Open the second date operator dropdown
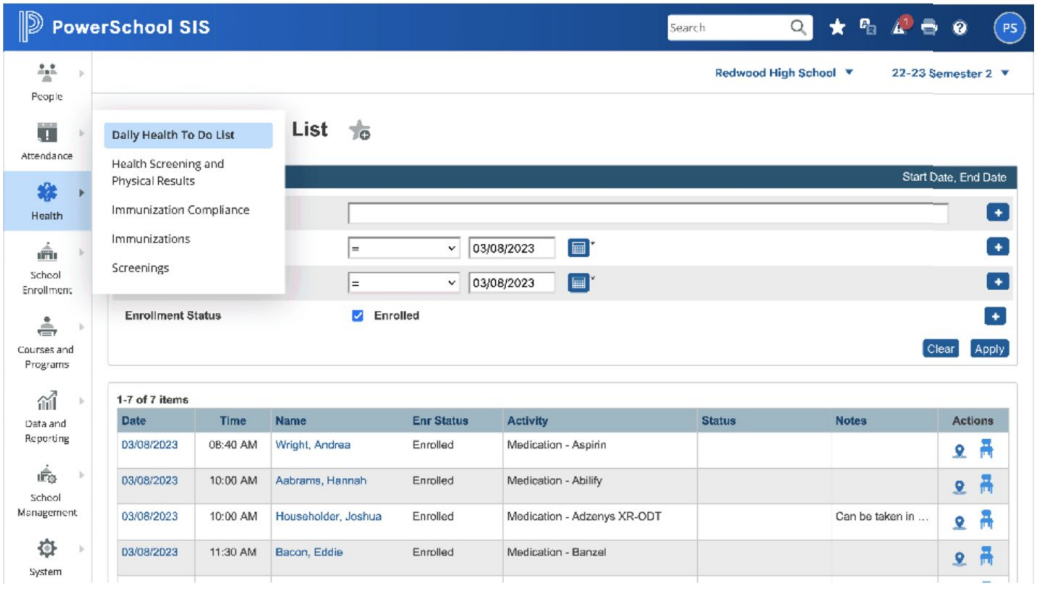 403,283
